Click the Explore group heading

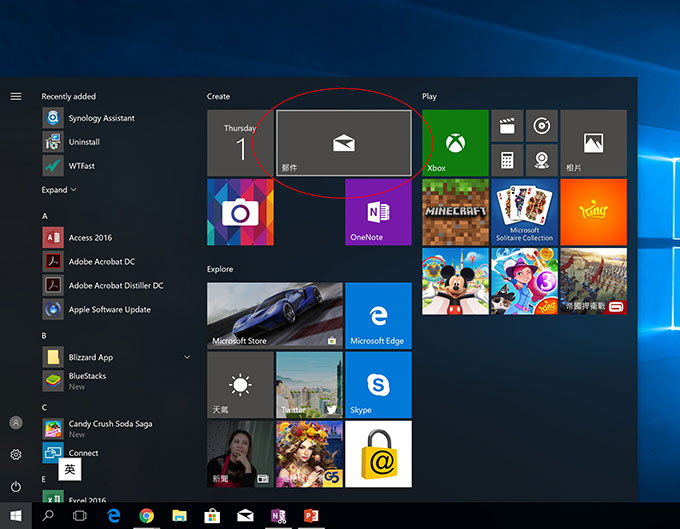220,269
